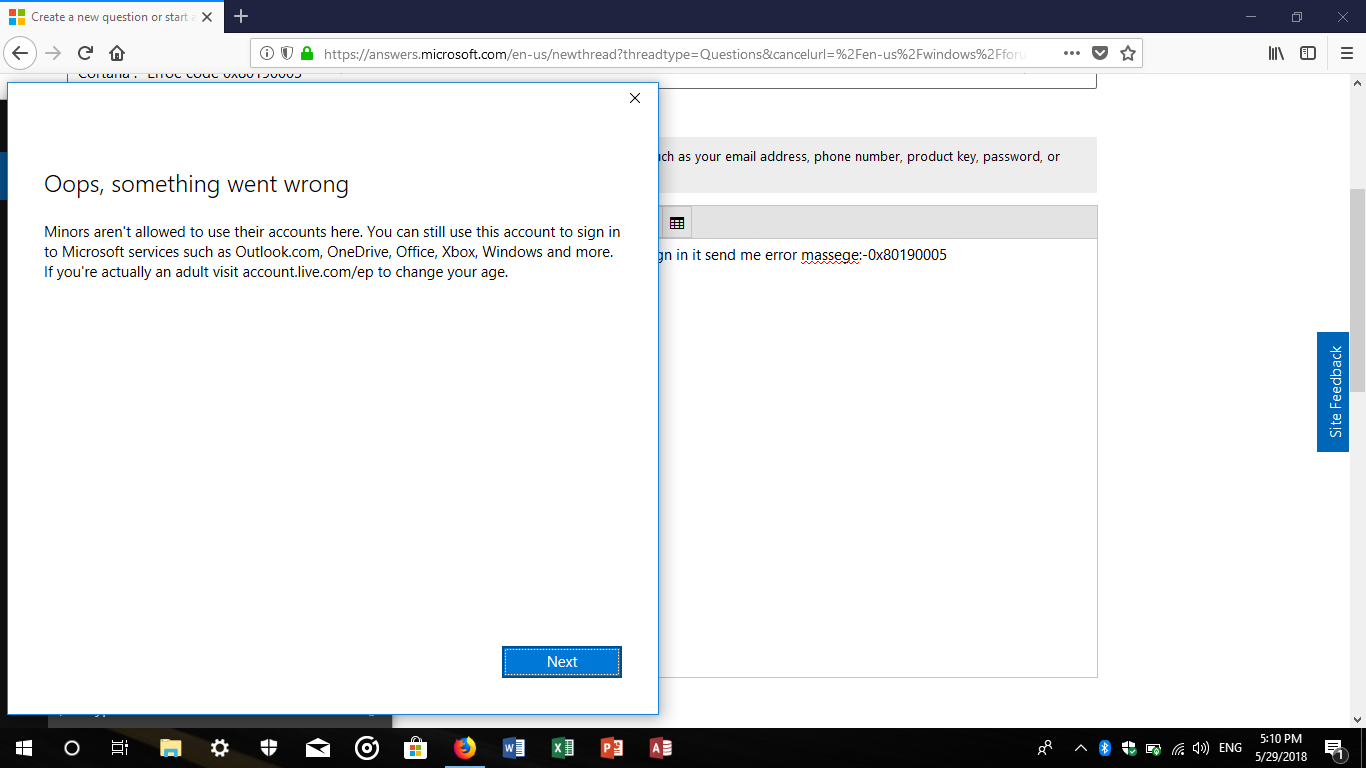The image size is (1366, 768).
Task: Click the answers.microsoft.com URL field
Action: 675,54
